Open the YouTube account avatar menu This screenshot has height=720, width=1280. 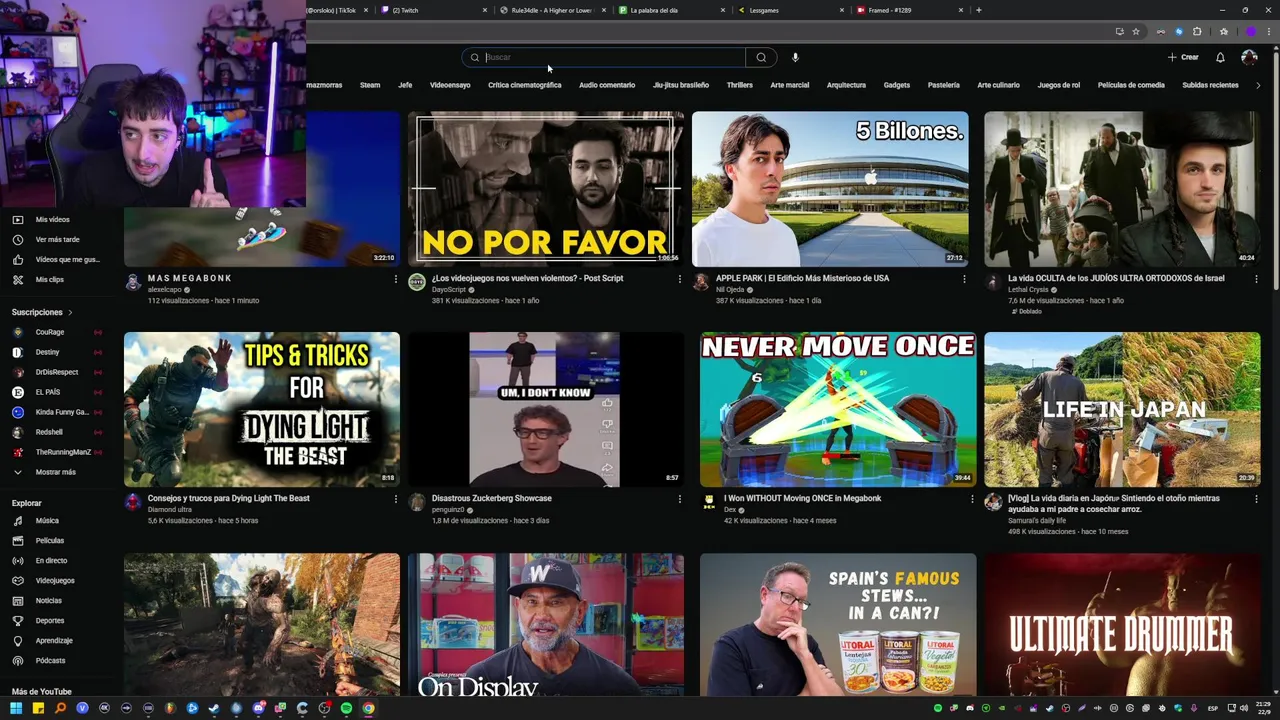[1249, 57]
